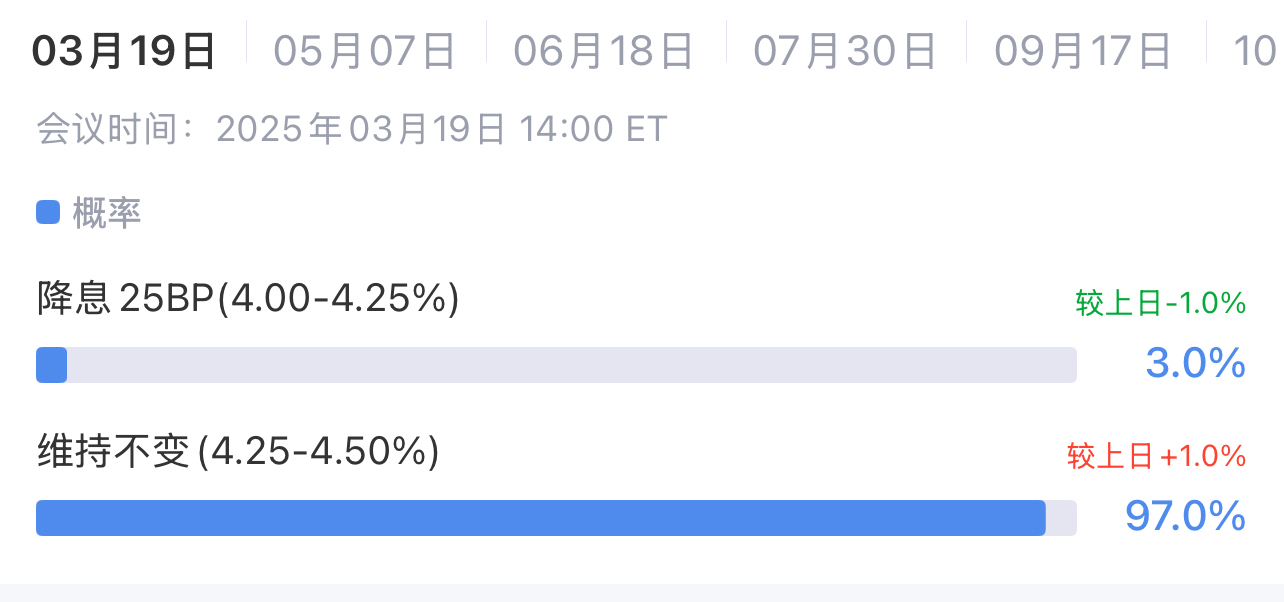Viewport: 1284px width, 602px height.
Task: Switch to the 05月07日 tab
Action: [x=365, y=51]
